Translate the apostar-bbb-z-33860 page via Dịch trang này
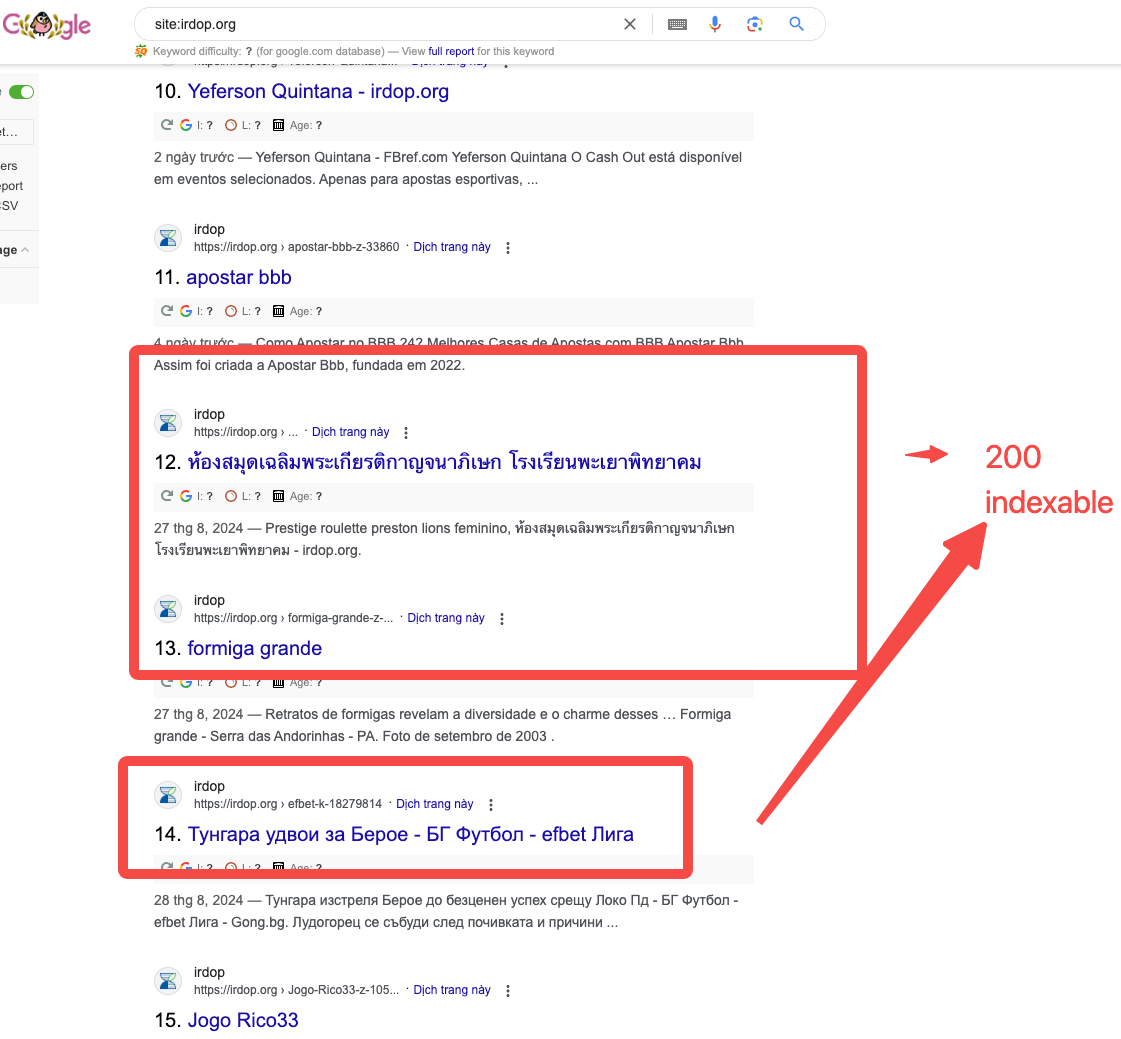The width and height of the screenshot is (1121, 1039). click(452, 247)
